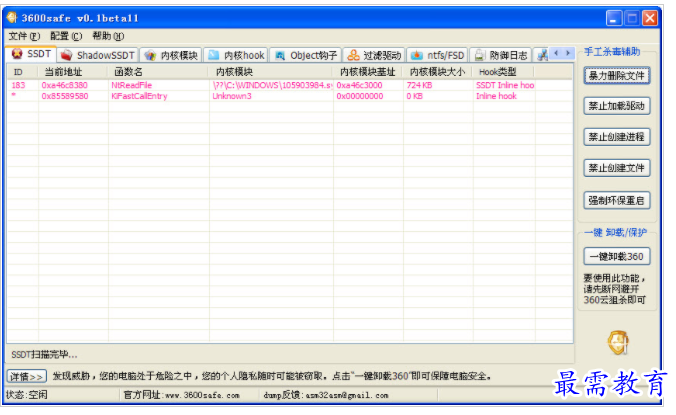
Task: Click the shield logo icon below the warning text
Action: click(618, 343)
